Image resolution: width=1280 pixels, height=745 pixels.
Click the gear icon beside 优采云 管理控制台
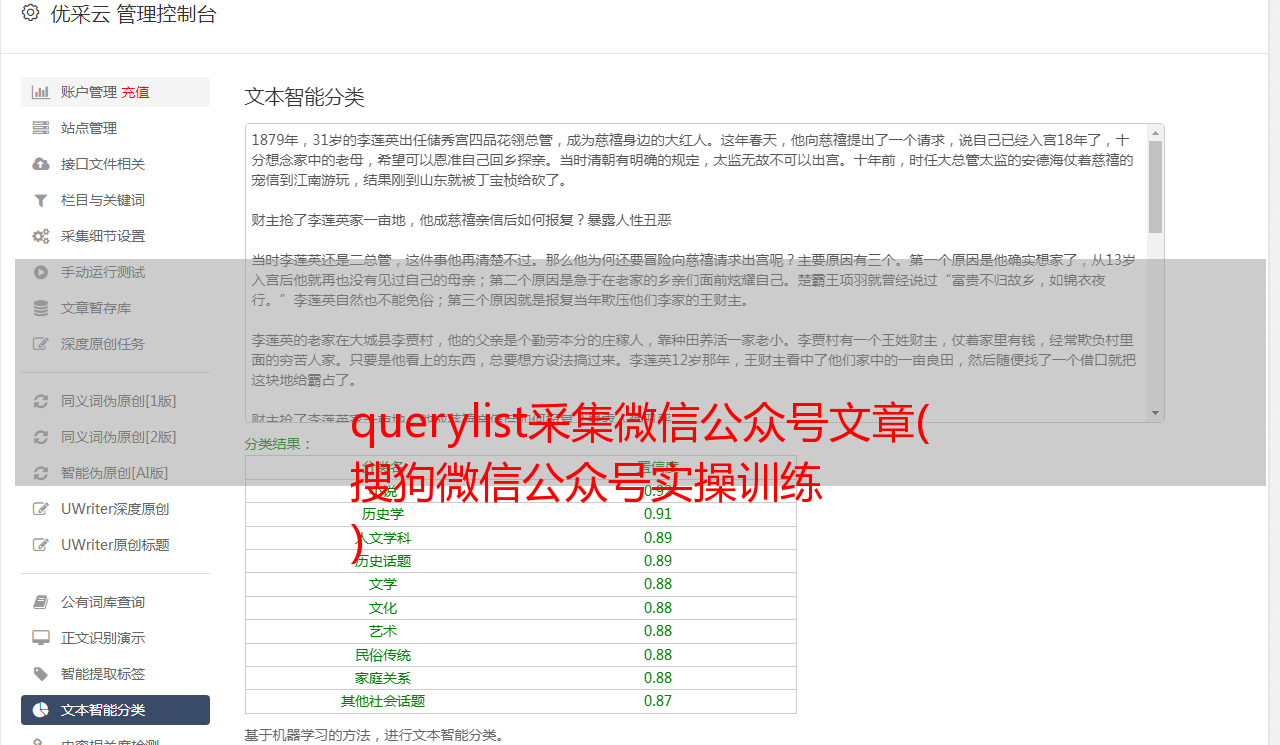pyautogui.click(x=31, y=13)
